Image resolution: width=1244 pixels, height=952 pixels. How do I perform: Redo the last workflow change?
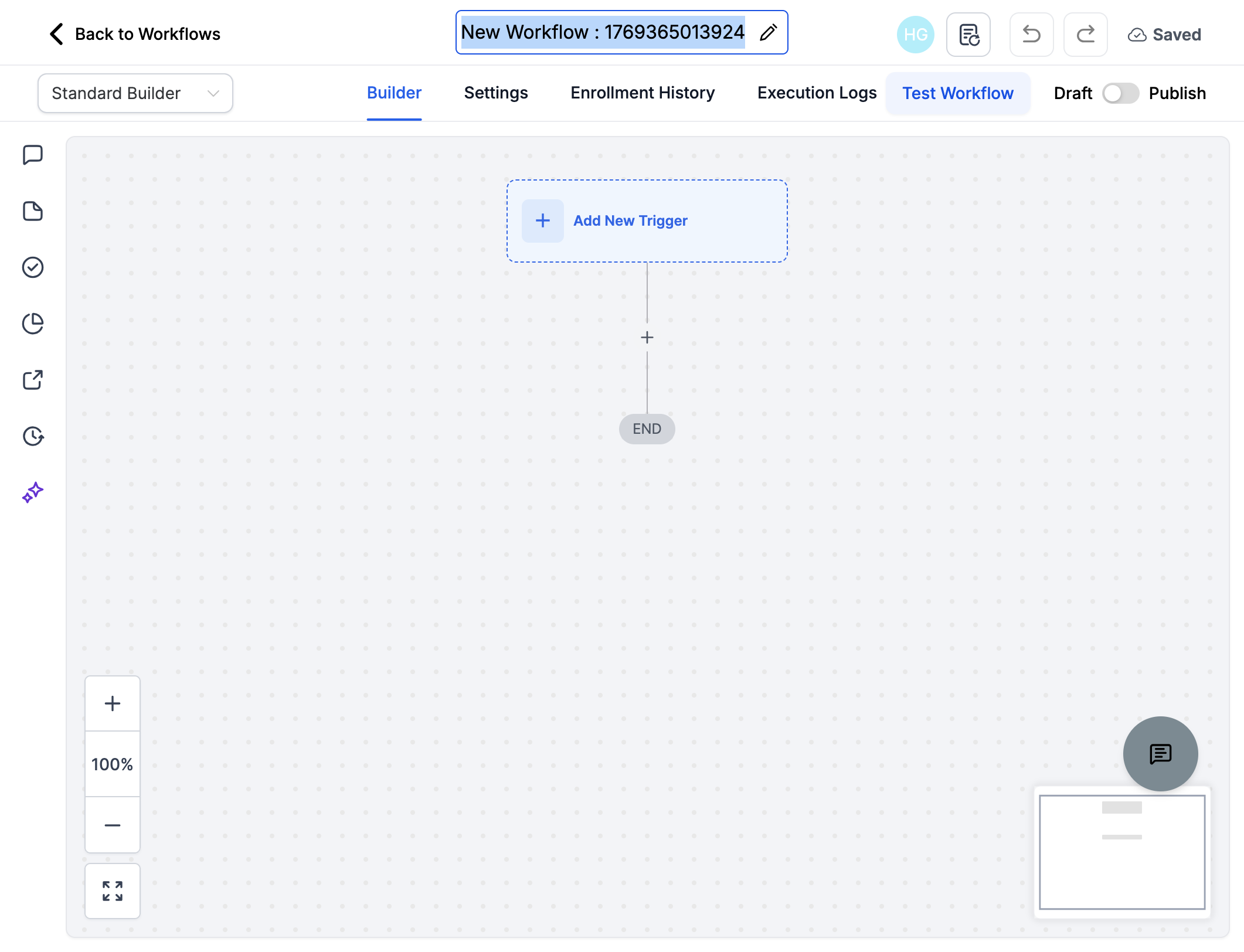coord(1085,35)
